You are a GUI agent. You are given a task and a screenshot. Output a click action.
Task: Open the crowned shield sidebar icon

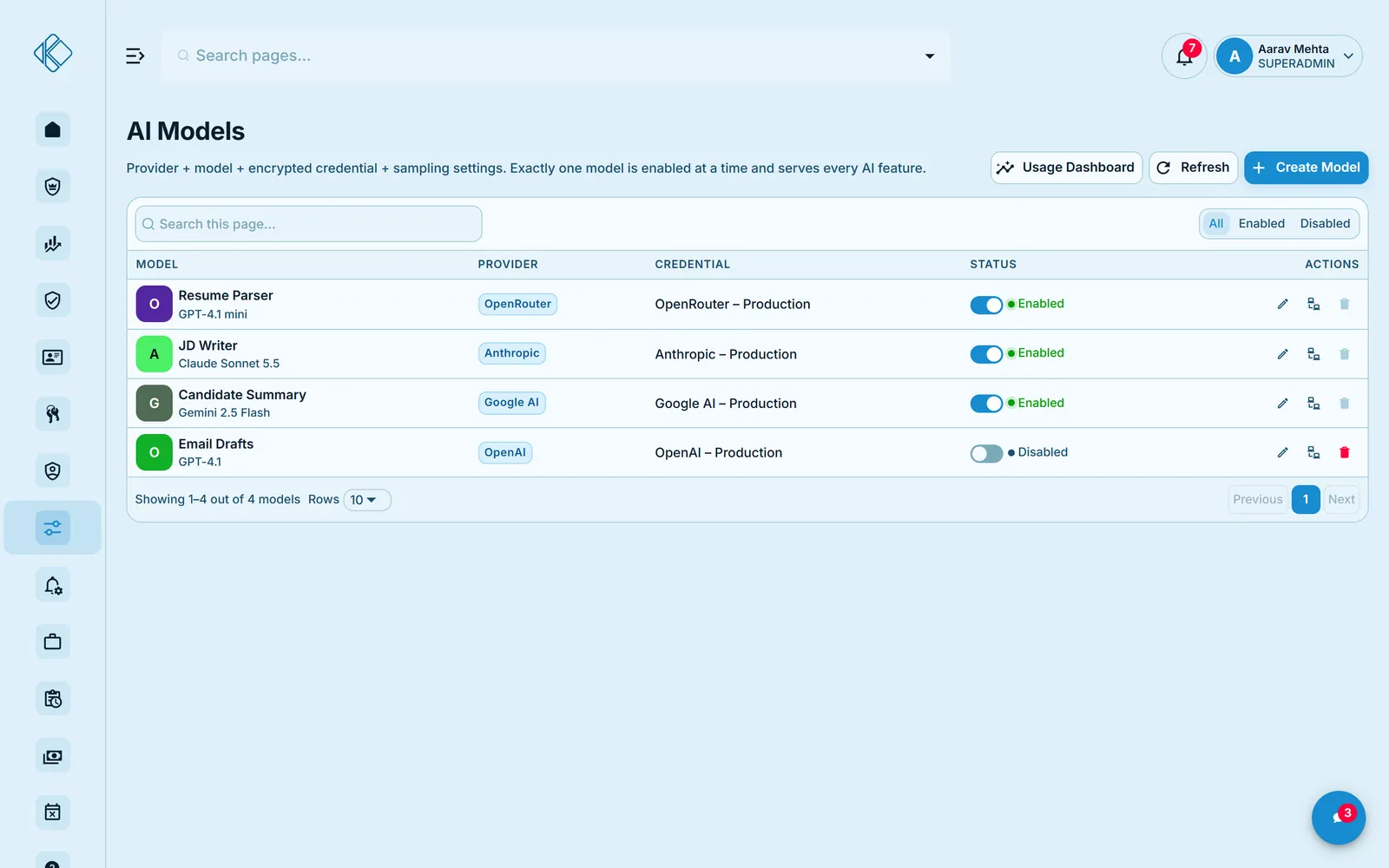pyautogui.click(x=53, y=187)
